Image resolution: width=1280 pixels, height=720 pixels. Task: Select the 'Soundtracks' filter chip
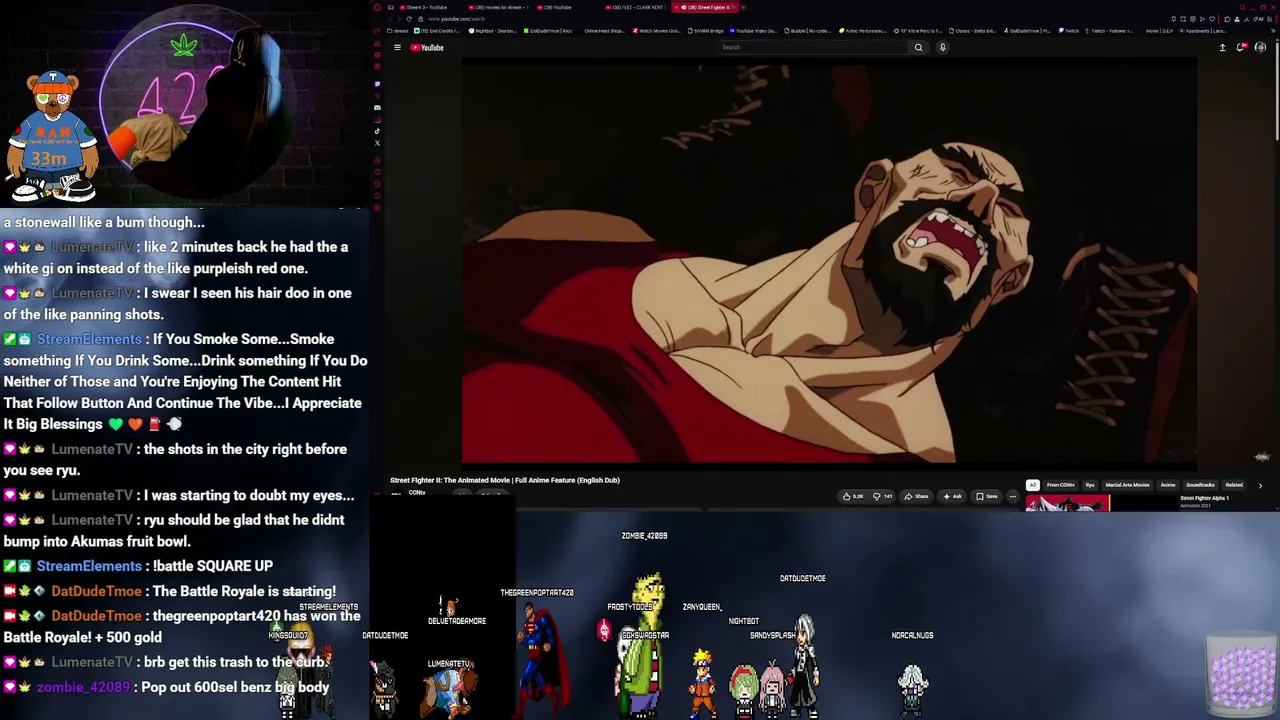click(1200, 485)
